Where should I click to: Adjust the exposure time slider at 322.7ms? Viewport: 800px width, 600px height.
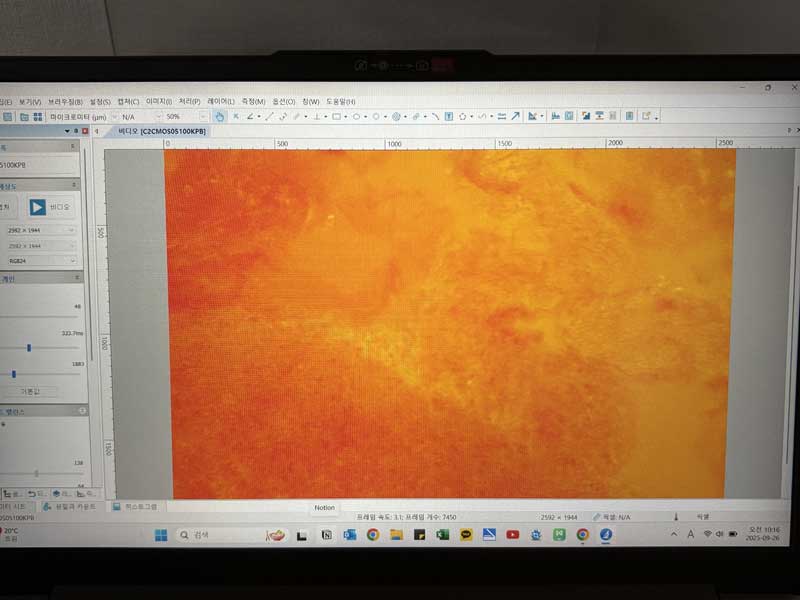(x=29, y=347)
